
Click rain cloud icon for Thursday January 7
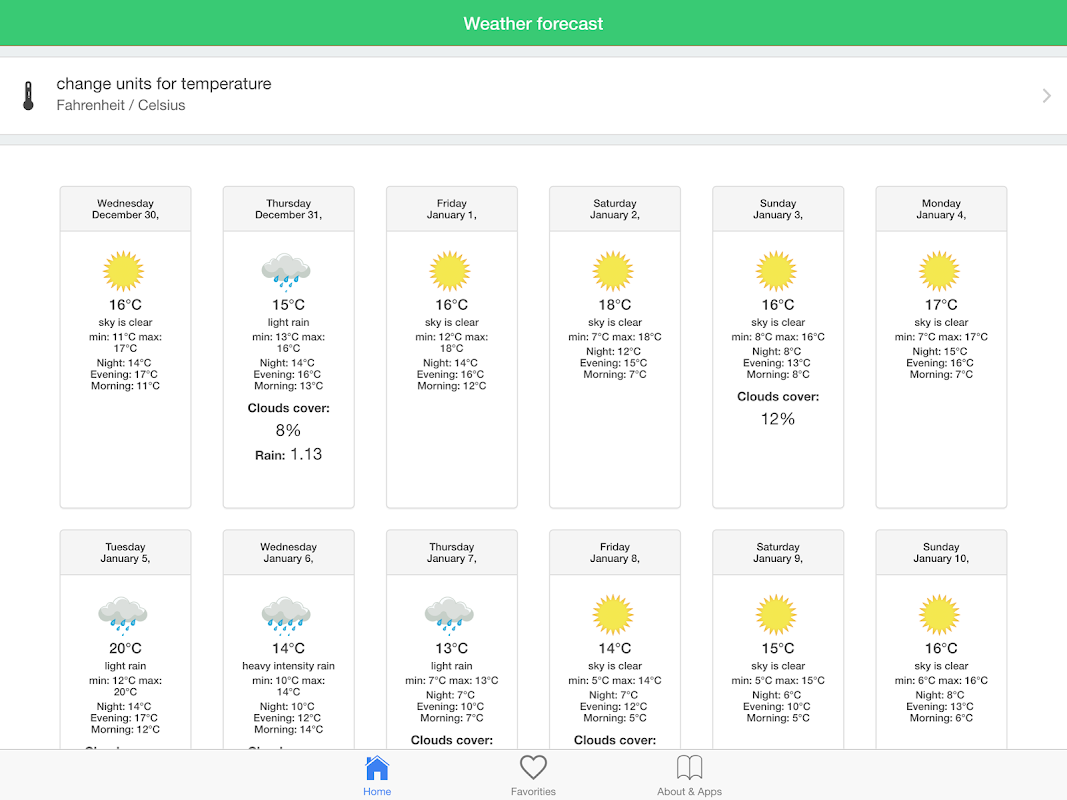click(x=450, y=615)
